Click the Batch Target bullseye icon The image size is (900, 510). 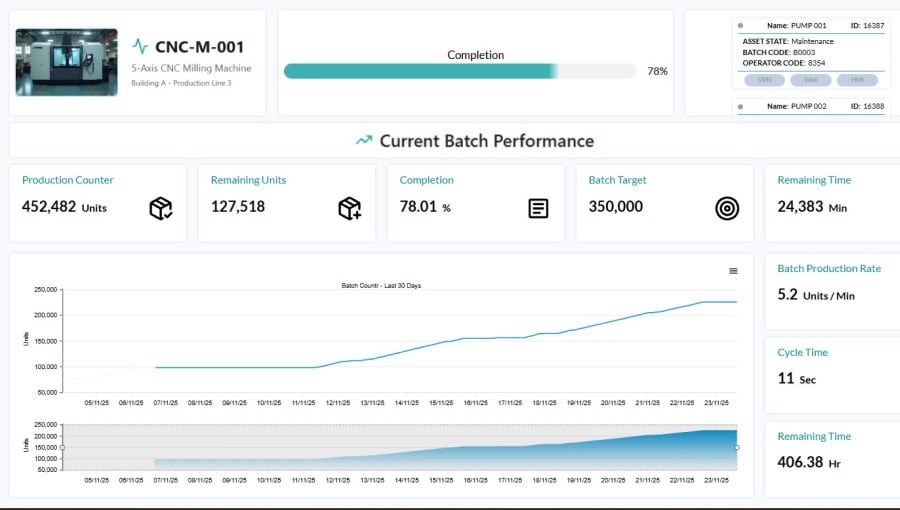(727, 208)
